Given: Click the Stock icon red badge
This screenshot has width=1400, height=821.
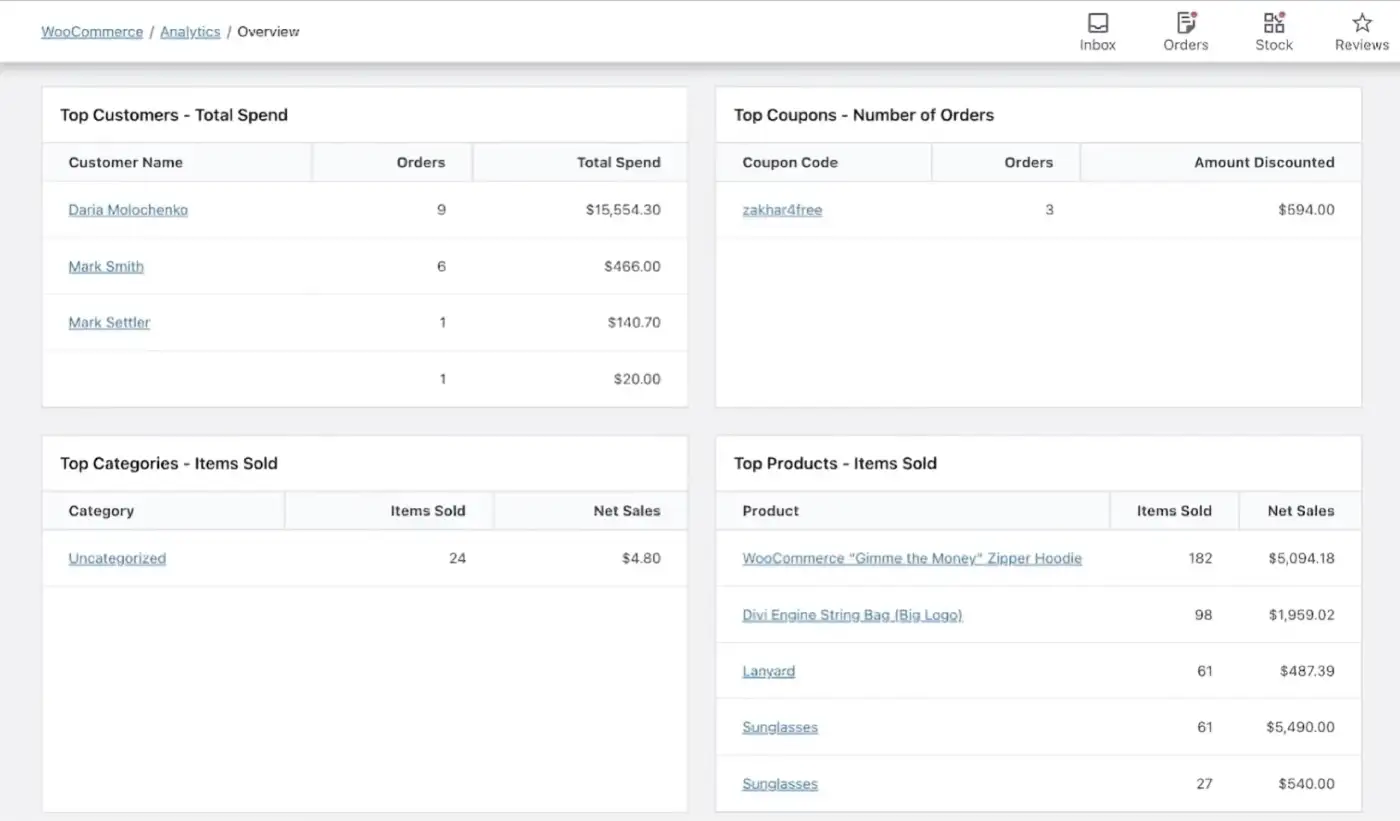Looking at the screenshot, I should 1284,13.
